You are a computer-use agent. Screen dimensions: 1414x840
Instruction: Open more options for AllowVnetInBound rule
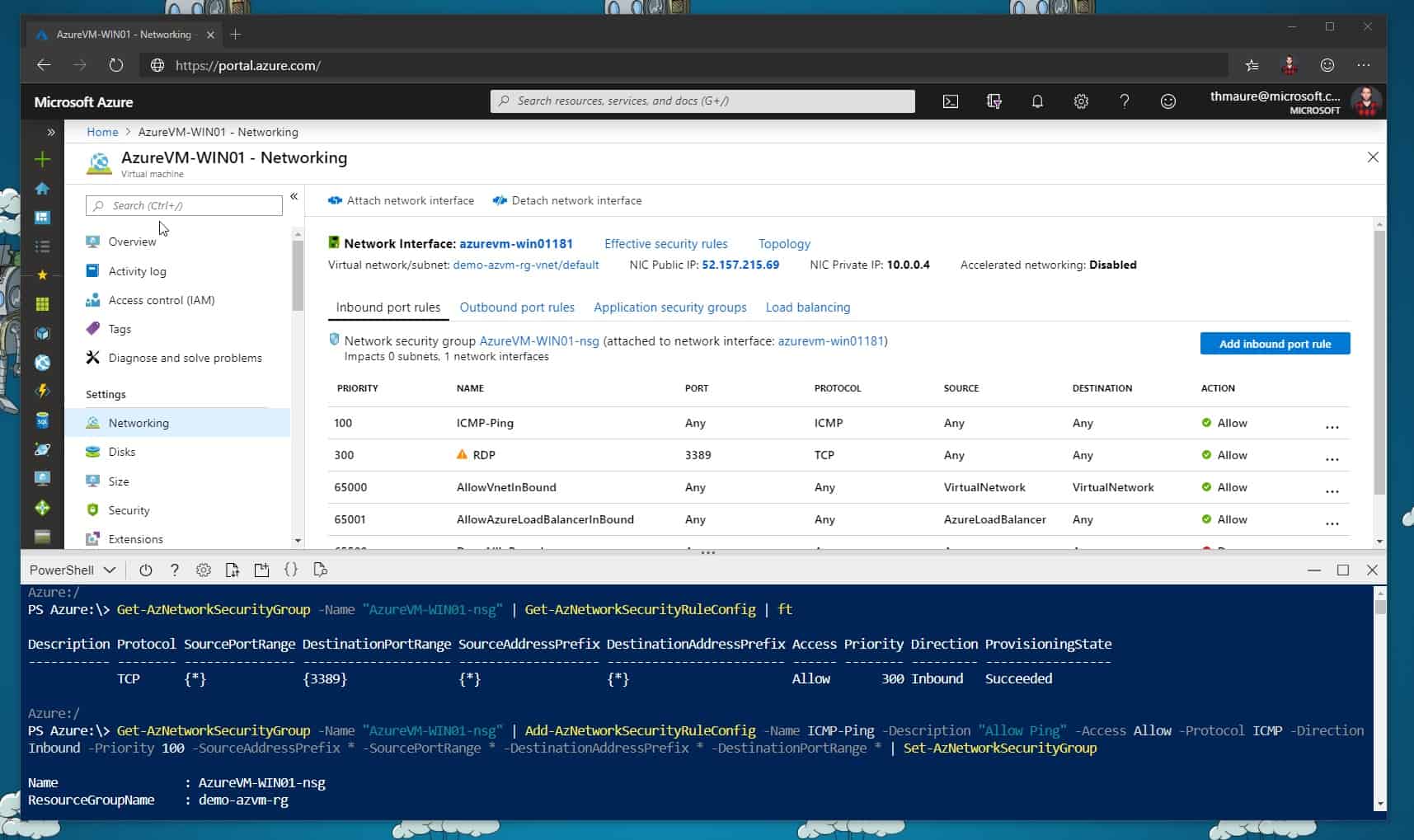[x=1332, y=490]
